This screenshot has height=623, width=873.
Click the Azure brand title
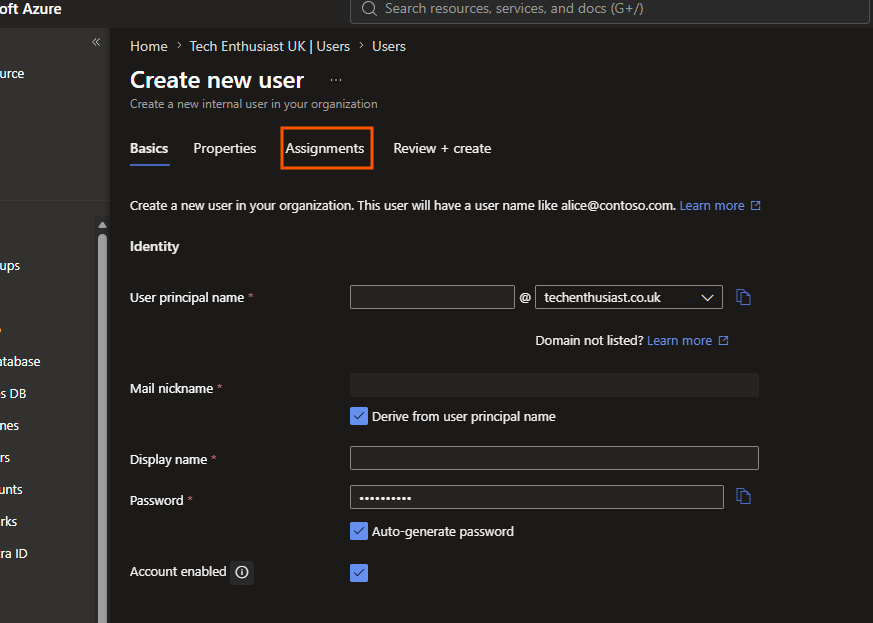pos(31,9)
